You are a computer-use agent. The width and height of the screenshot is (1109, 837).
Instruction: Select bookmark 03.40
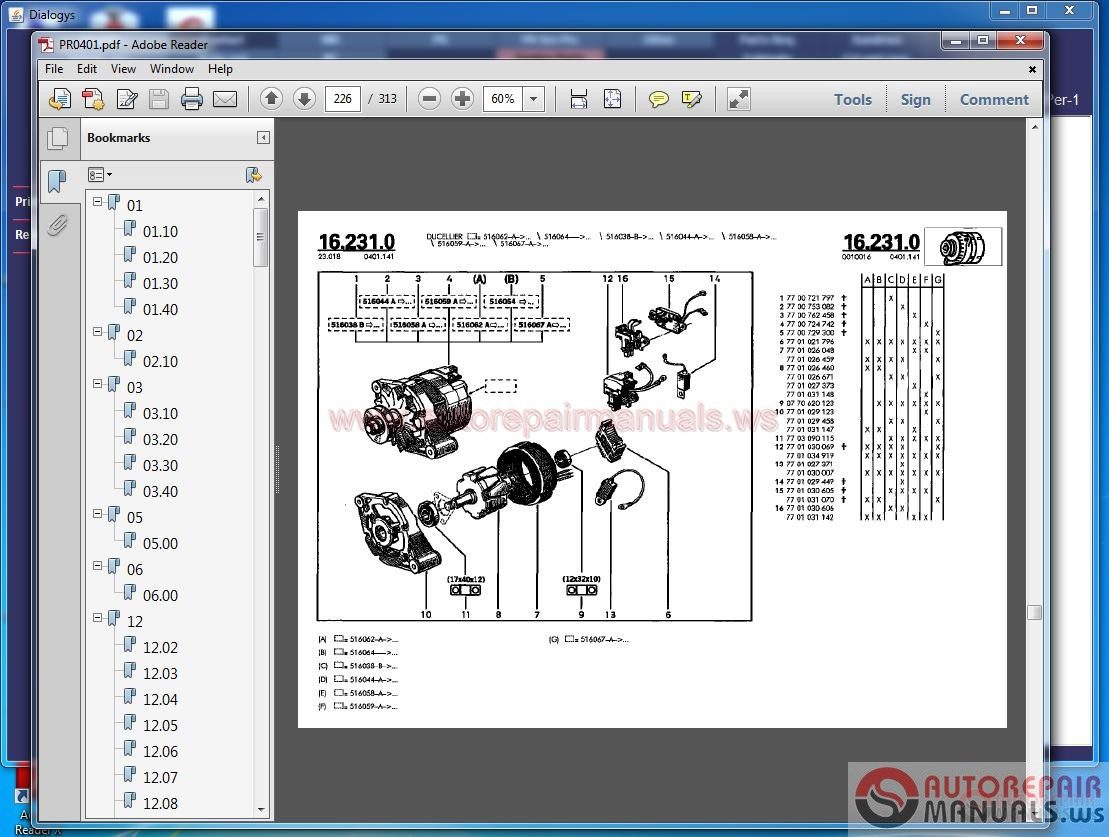(161, 492)
